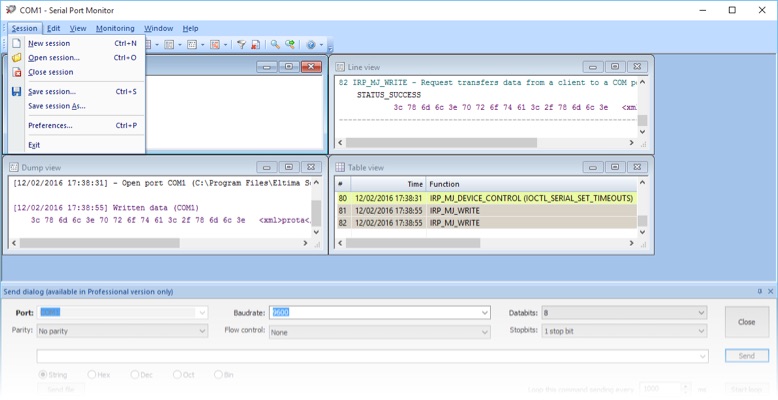
Task: Click the Close session red-x icon
Action: click(x=16, y=72)
